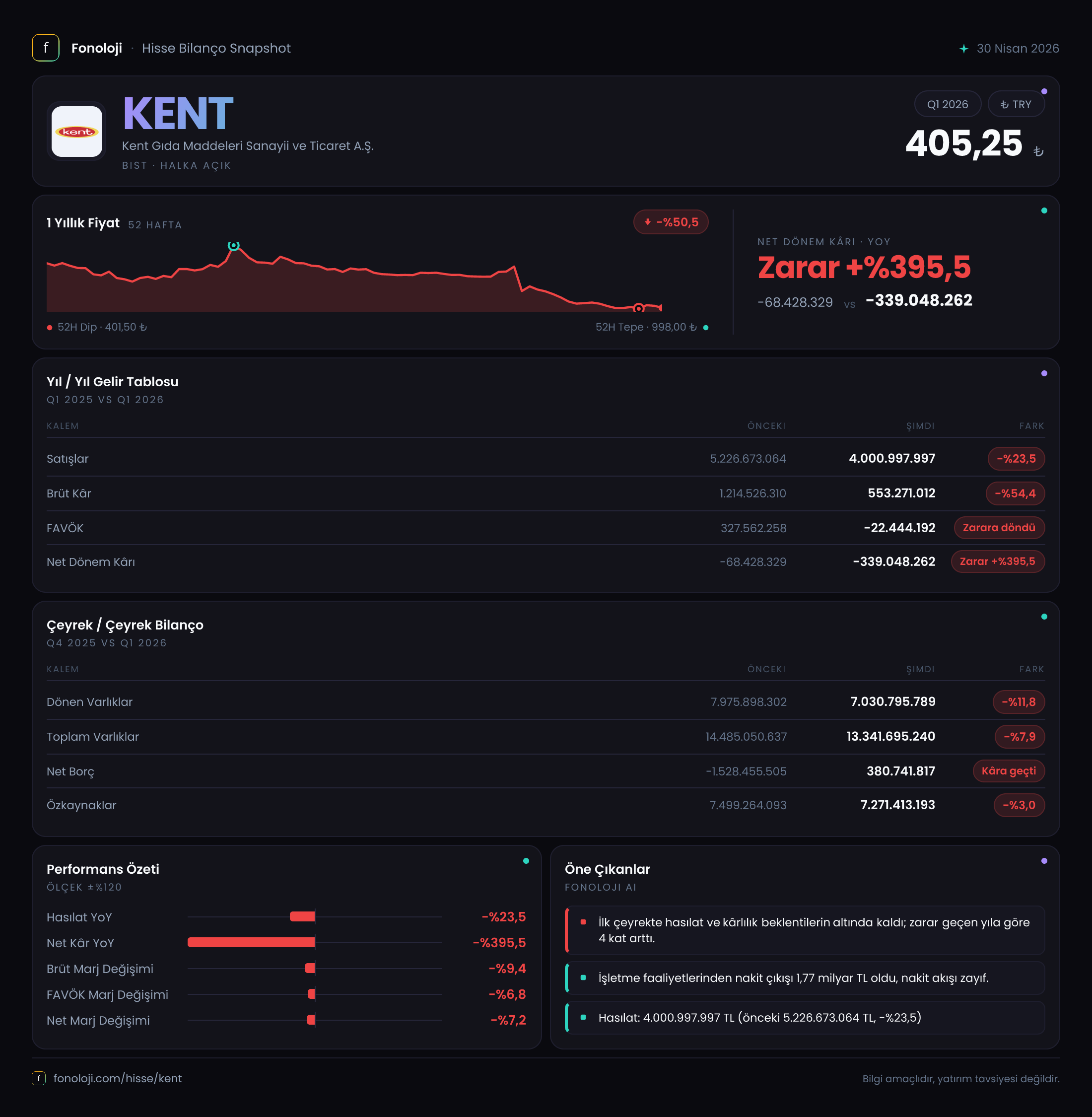Click the 52-week low marker on chart

(638, 308)
